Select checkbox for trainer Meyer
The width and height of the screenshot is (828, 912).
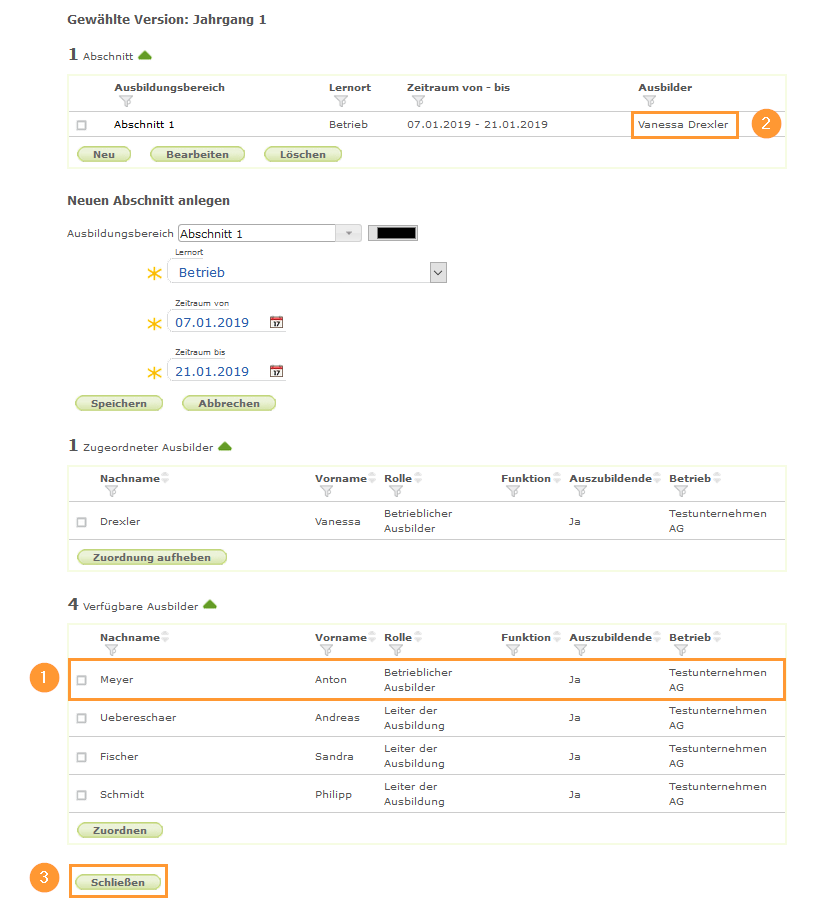coord(82,680)
